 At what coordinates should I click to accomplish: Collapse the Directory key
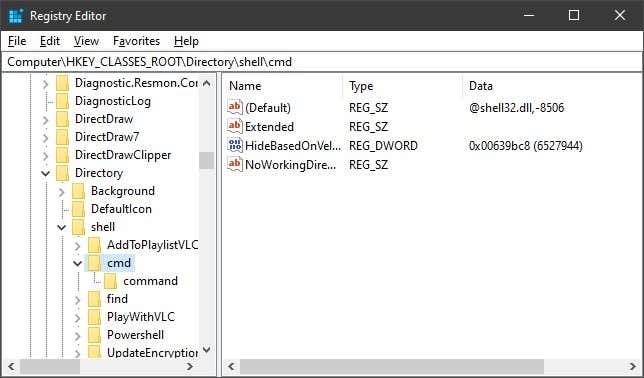(x=46, y=174)
